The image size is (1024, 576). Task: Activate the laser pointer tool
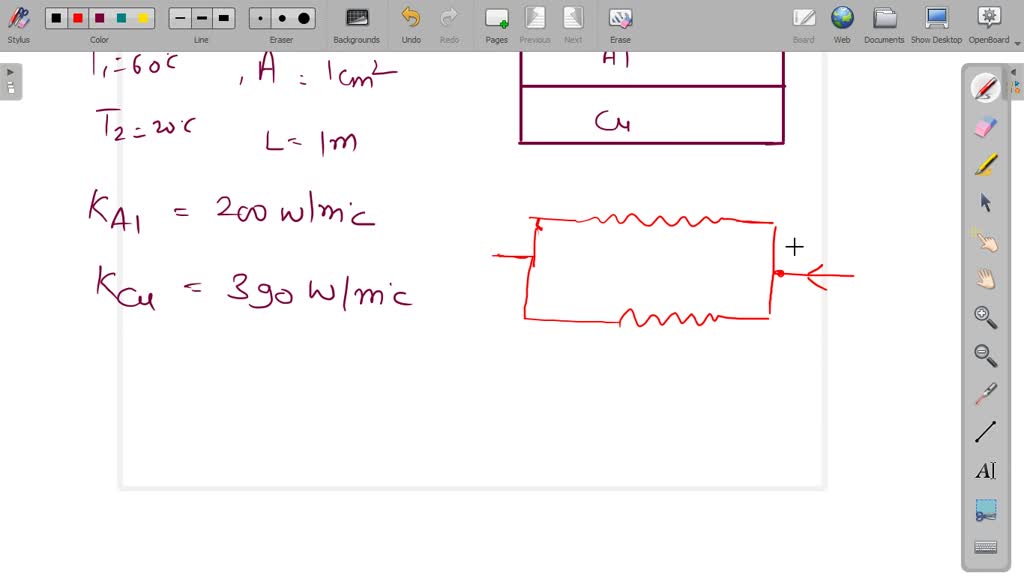(x=985, y=393)
